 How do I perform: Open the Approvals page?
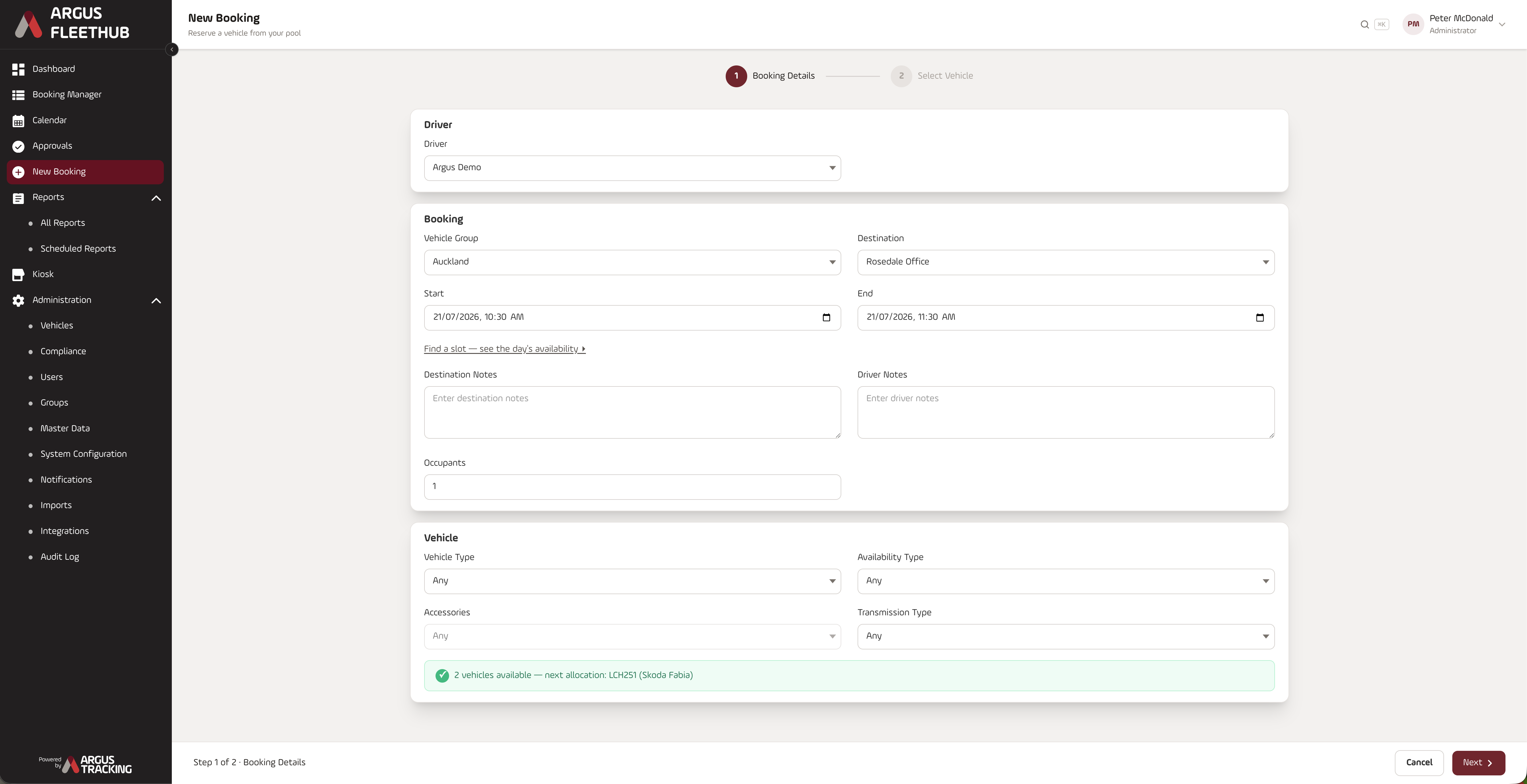click(x=85, y=146)
